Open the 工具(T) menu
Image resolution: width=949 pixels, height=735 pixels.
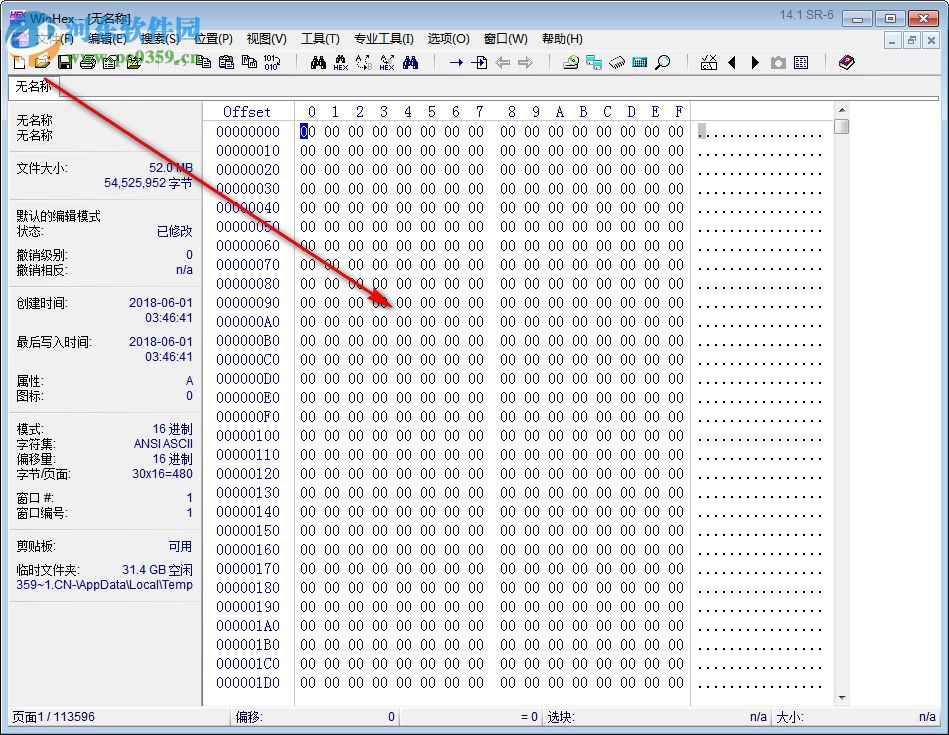click(x=320, y=39)
